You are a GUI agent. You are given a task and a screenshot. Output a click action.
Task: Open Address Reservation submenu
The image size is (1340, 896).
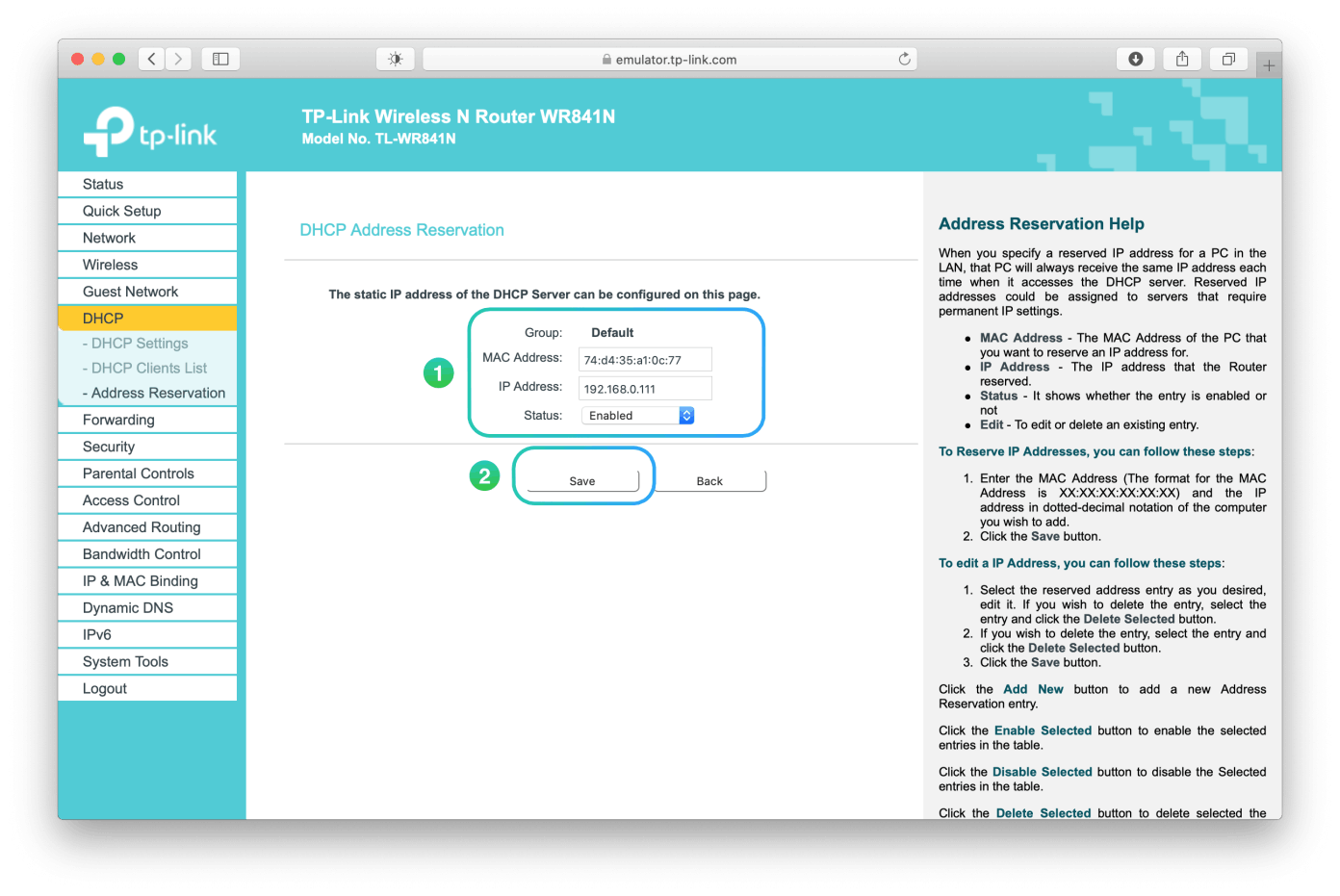147,393
